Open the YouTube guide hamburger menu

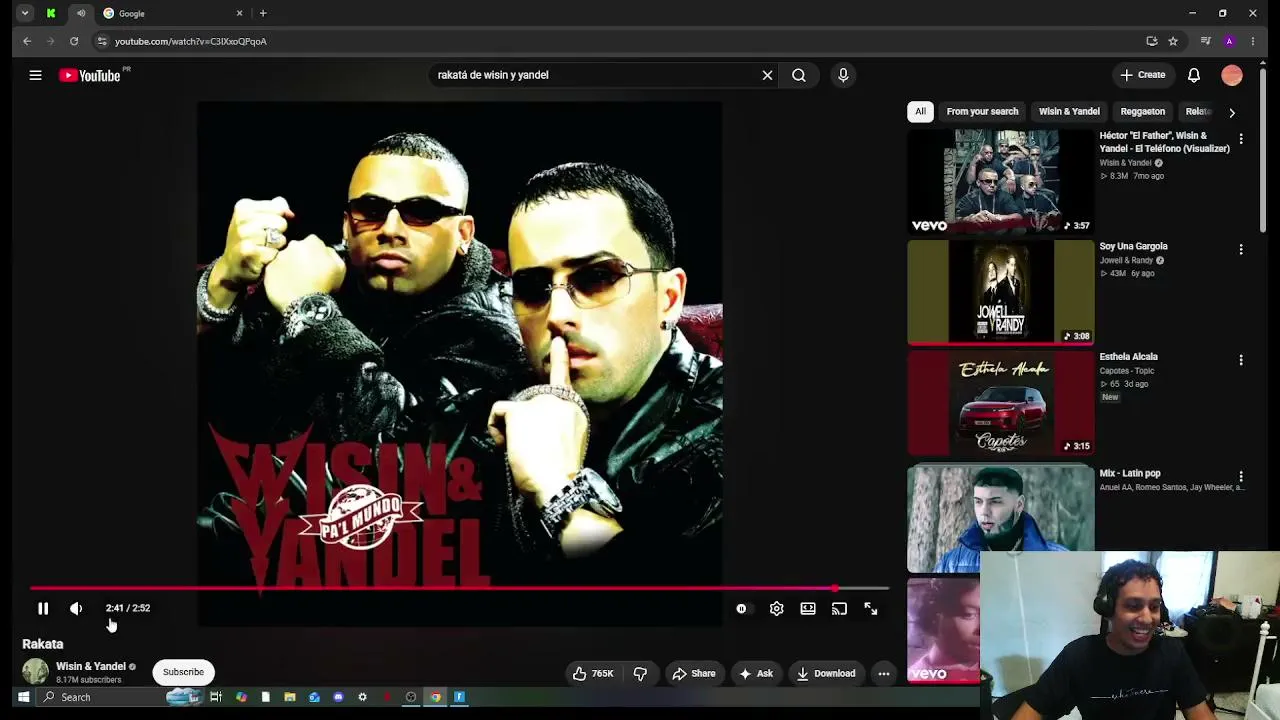point(35,75)
